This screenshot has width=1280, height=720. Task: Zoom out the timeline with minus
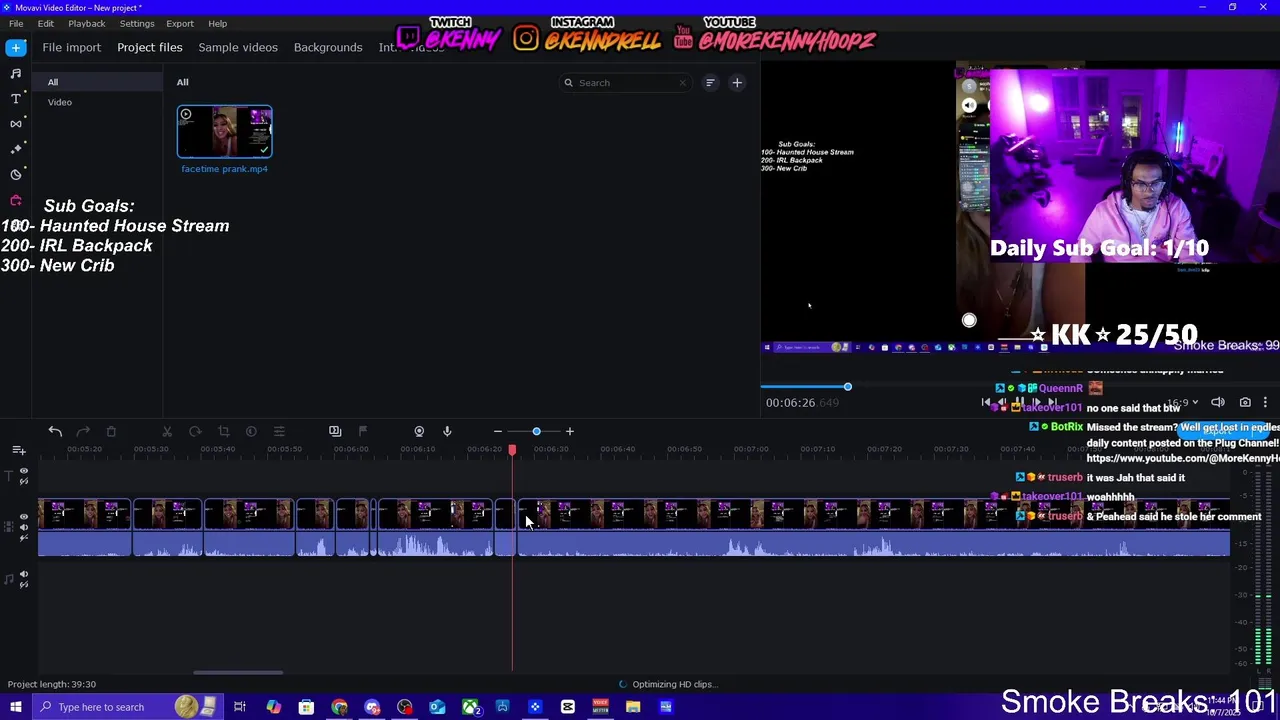click(497, 431)
